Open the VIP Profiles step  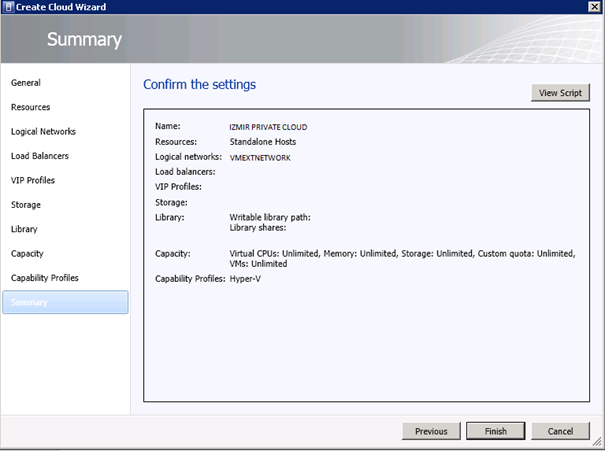coord(33,180)
